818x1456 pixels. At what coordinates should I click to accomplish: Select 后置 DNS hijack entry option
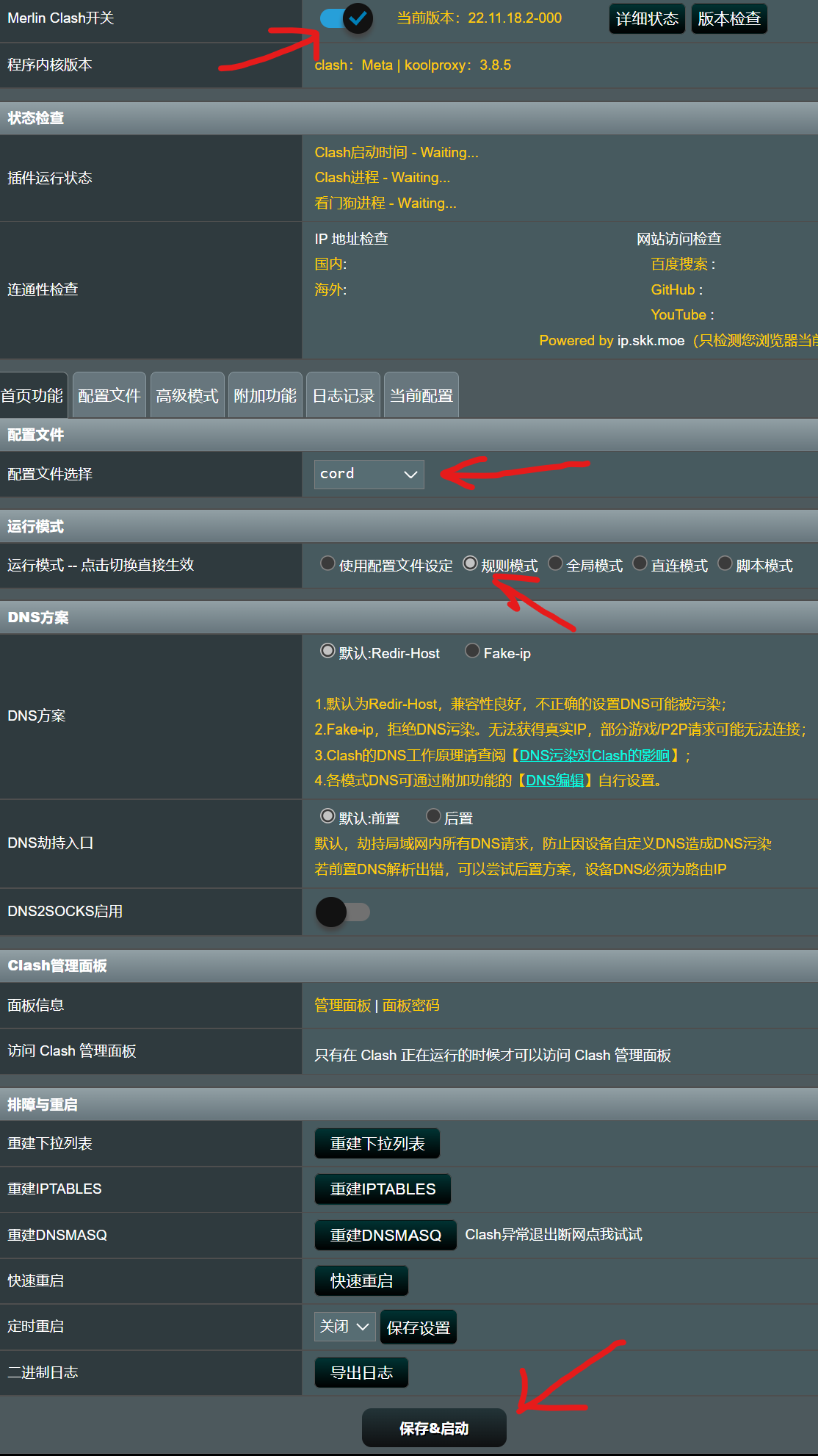tap(433, 817)
